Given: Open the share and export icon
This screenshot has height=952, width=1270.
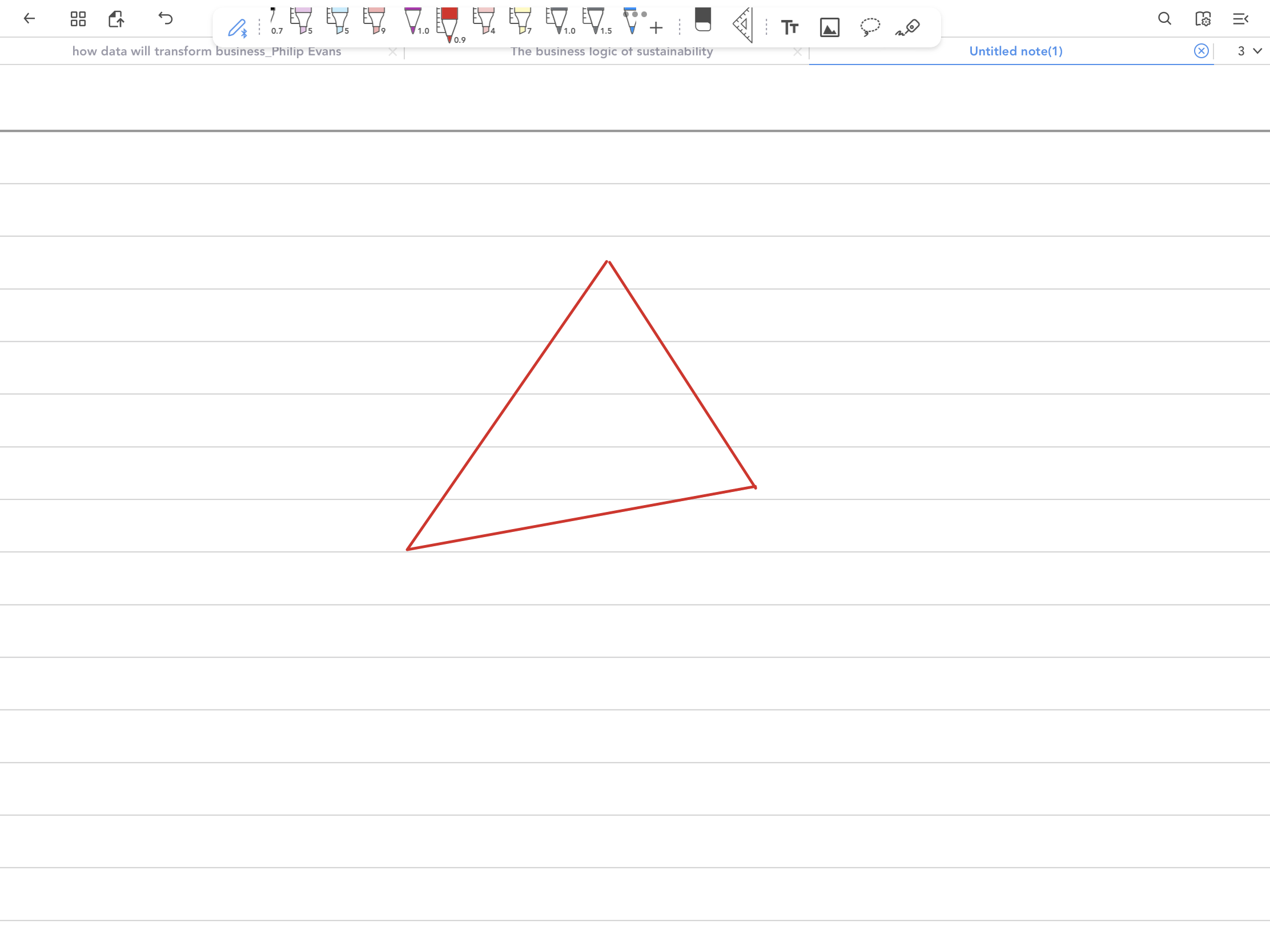Looking at the screenshot, I should pyautogui.click(x=116, y=19).
